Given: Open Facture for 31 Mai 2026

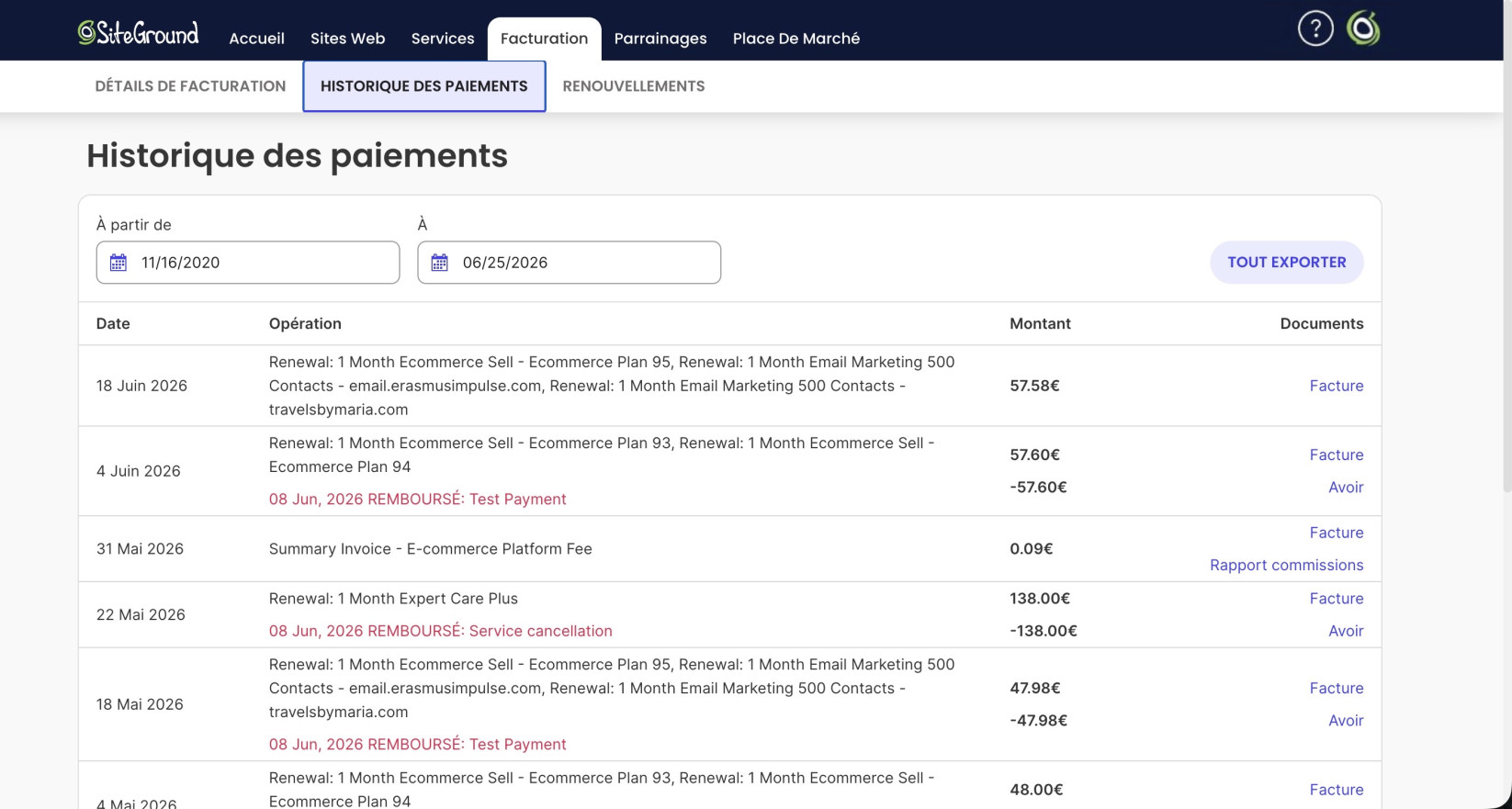Looking at the screenshot, I should (1337, 533).
